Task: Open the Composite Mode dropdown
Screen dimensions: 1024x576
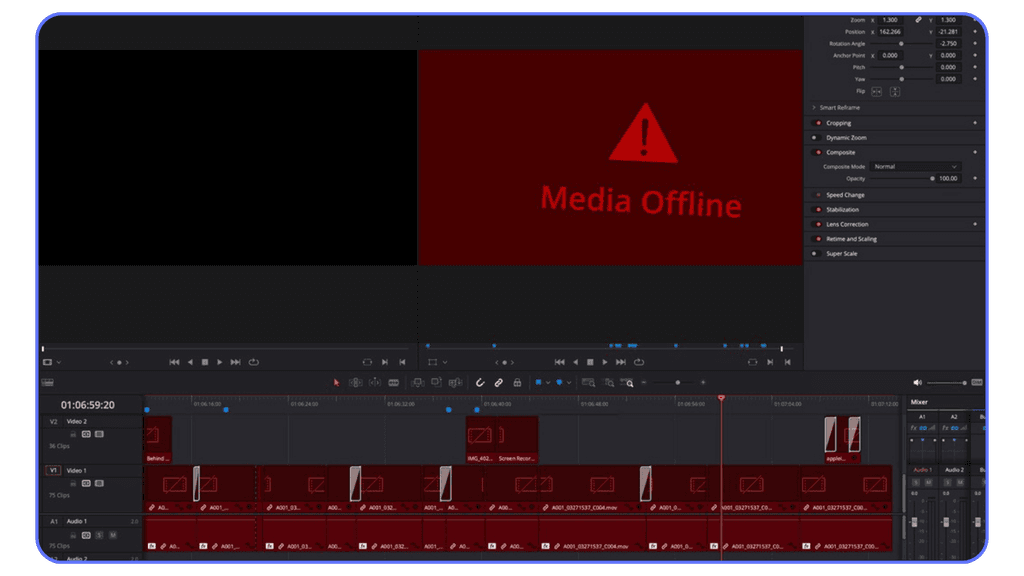Action: (x=916, y=167)
